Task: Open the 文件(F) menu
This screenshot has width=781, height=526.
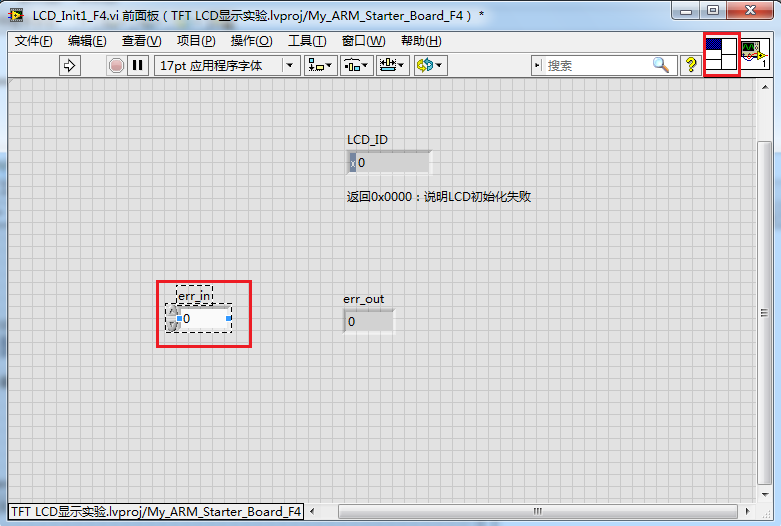Action: coord(33,41)
